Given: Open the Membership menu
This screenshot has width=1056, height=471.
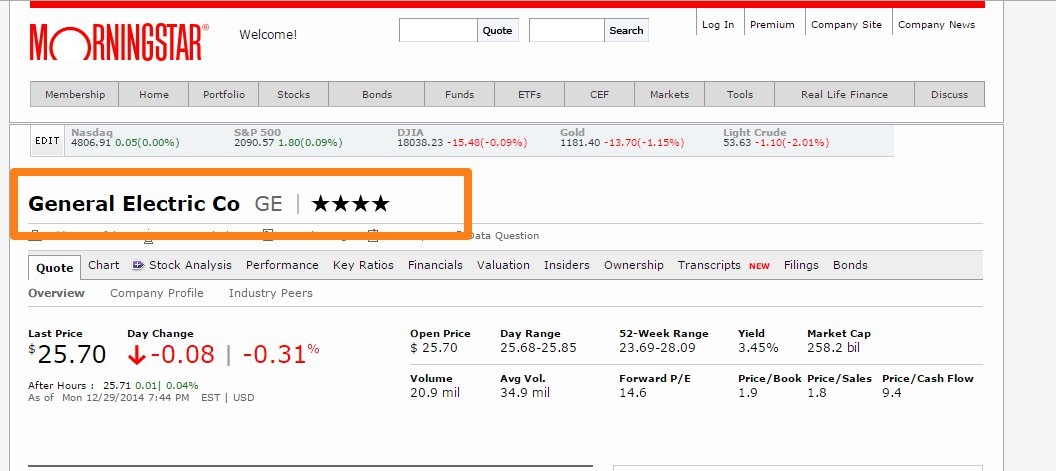Looking at the screenshot, I should 75,94.
